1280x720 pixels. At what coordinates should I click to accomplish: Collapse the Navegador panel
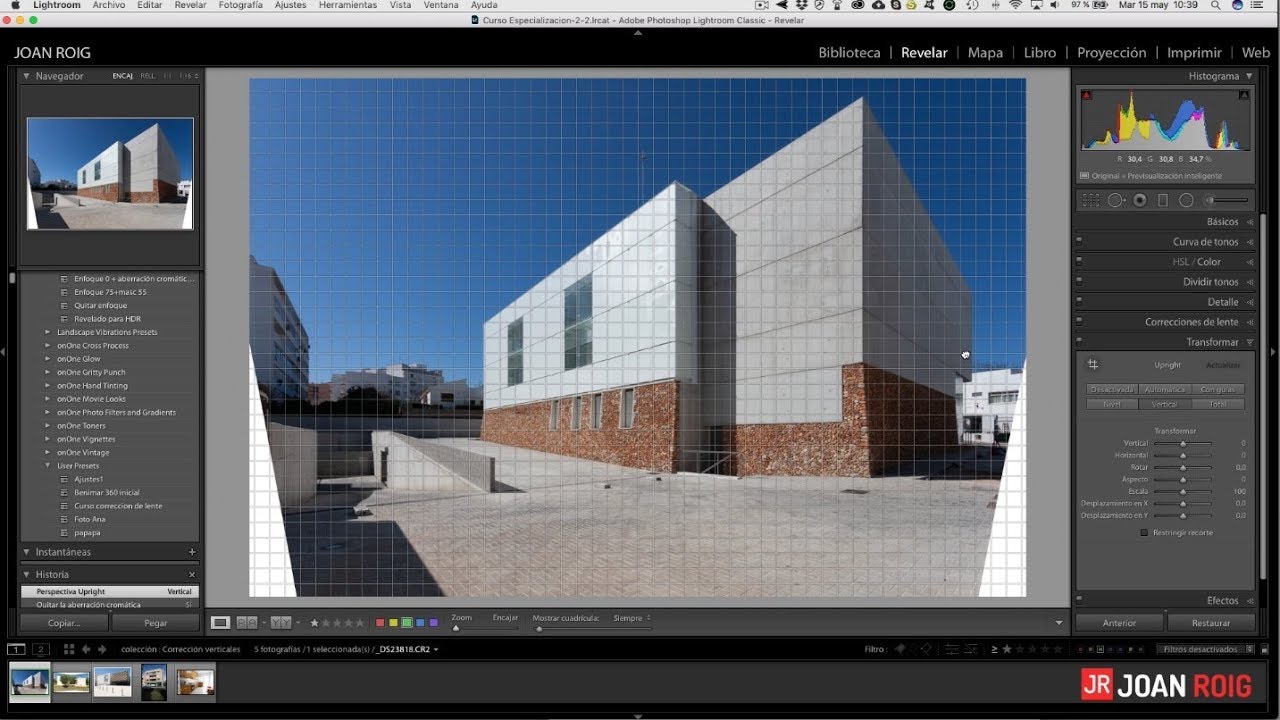tap(27, 76)
